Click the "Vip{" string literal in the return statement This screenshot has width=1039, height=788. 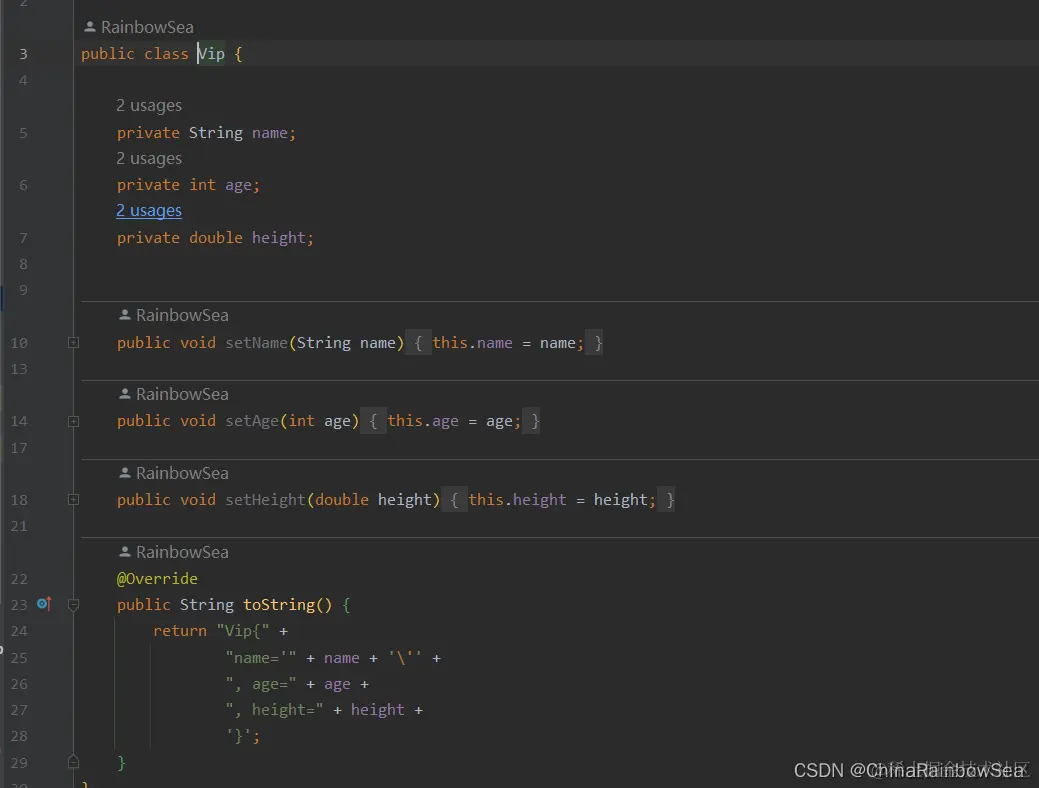pyautogui.click(x=243, y=631)
